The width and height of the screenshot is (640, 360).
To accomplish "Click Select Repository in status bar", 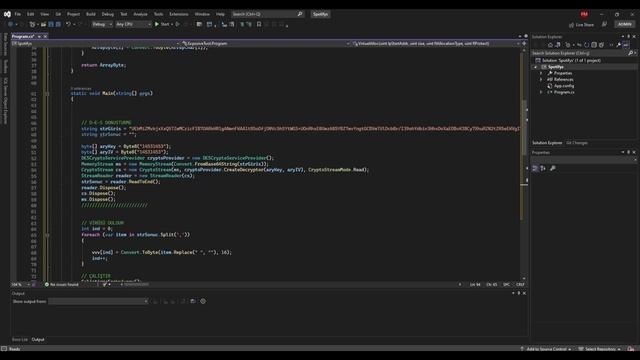I will (600, 349).
